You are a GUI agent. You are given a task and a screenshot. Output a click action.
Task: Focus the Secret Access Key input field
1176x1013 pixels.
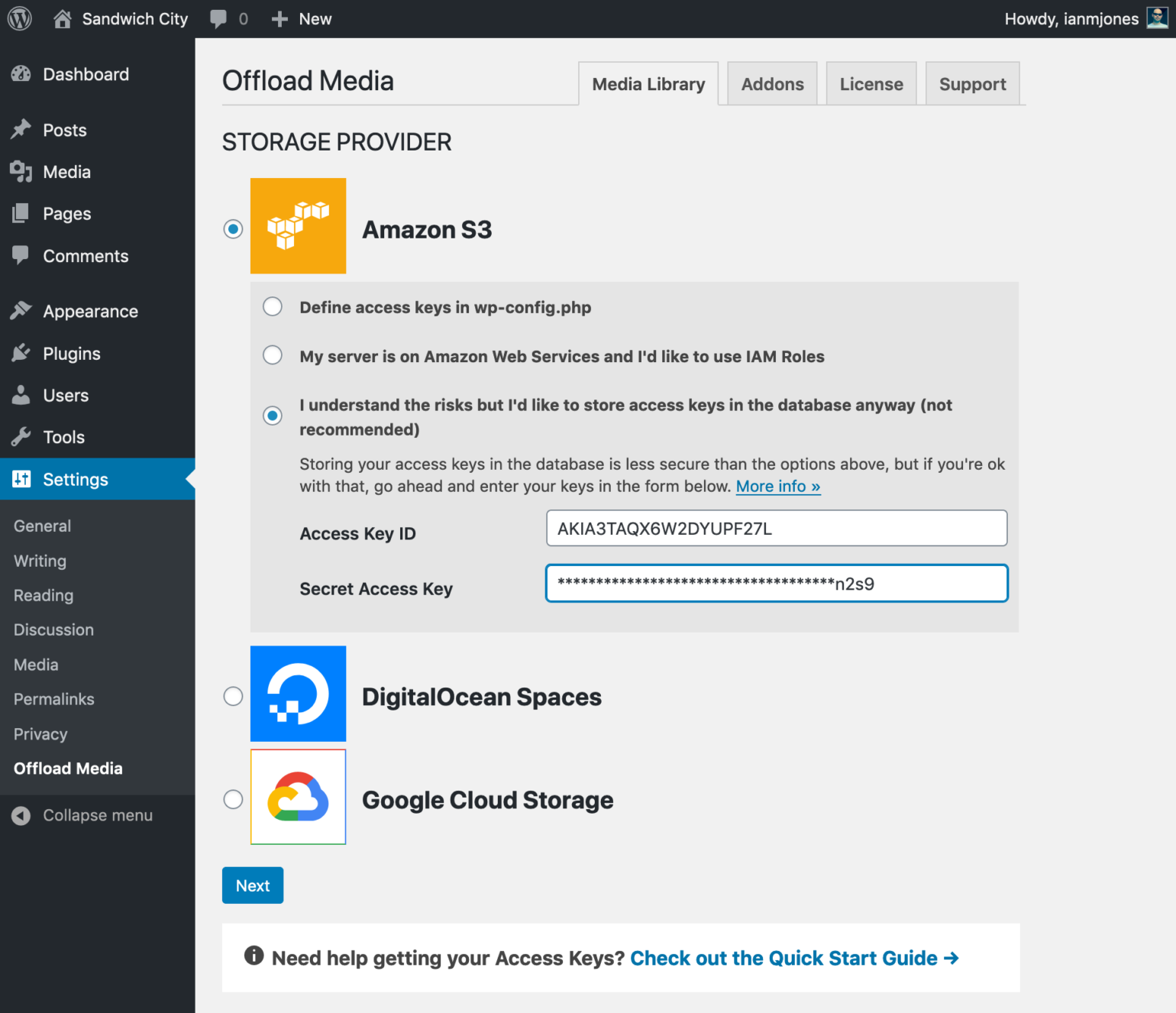tap(777, 583)
